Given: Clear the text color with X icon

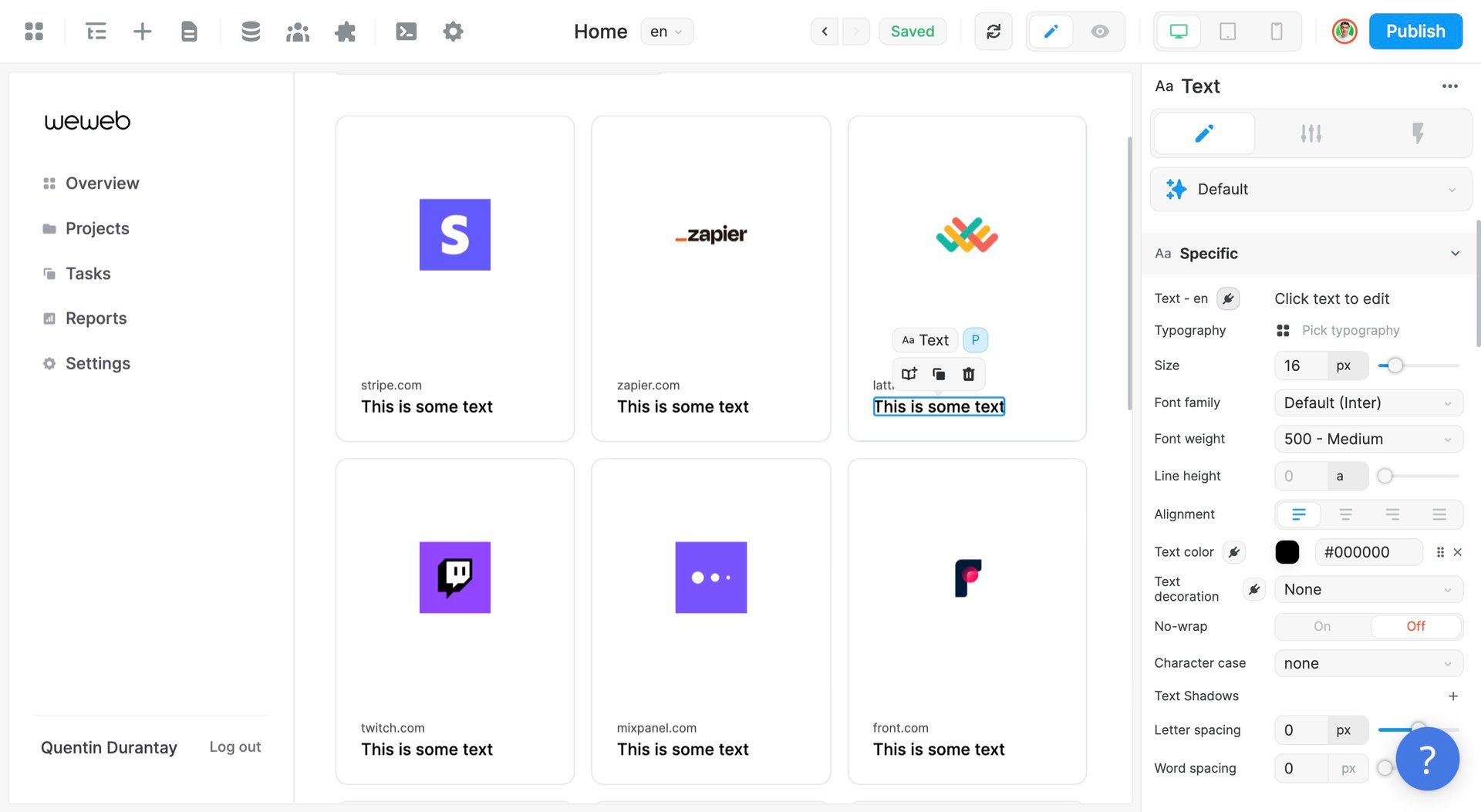Looking at the screenshot, I should (x=1457, y=552).
